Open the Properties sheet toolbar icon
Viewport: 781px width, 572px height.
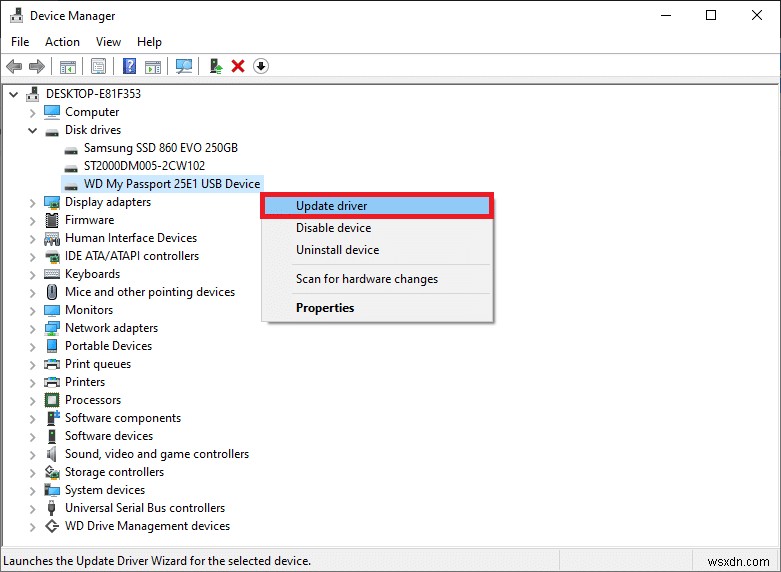(x=99, y=66)
